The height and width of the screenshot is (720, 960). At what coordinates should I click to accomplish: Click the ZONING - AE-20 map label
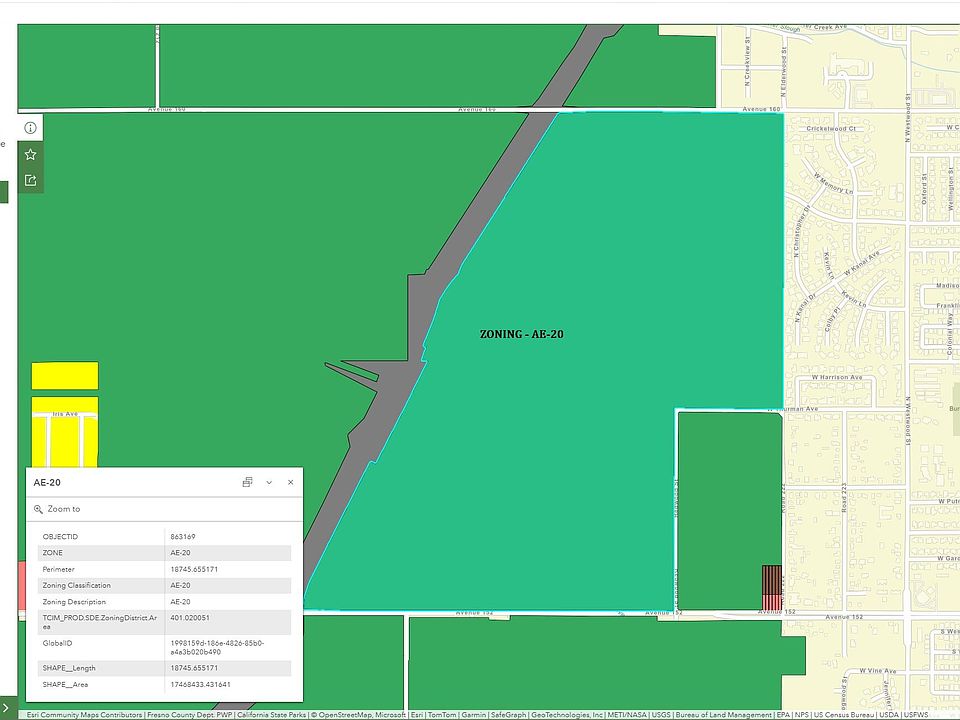(x=522, y=334)
